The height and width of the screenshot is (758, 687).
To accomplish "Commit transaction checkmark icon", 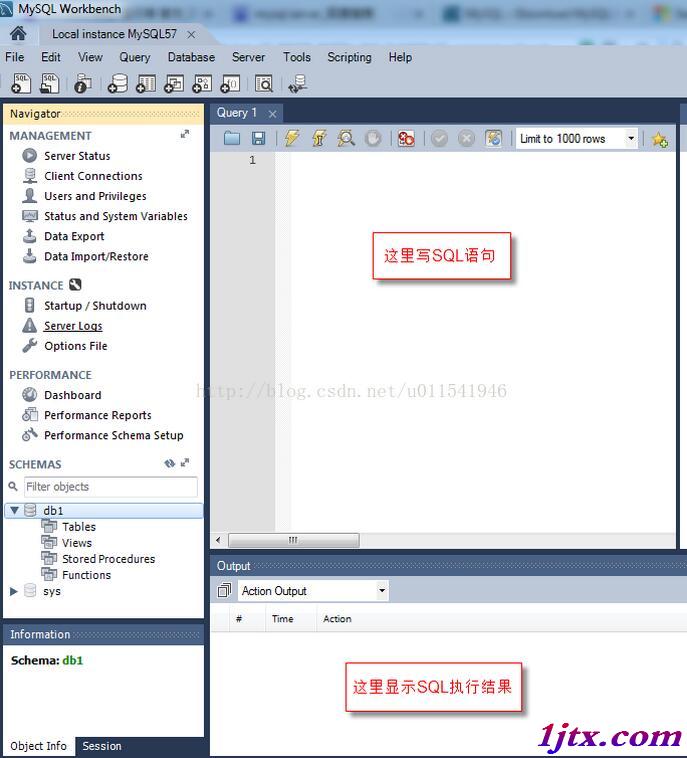I will click(x=439, y=139).
